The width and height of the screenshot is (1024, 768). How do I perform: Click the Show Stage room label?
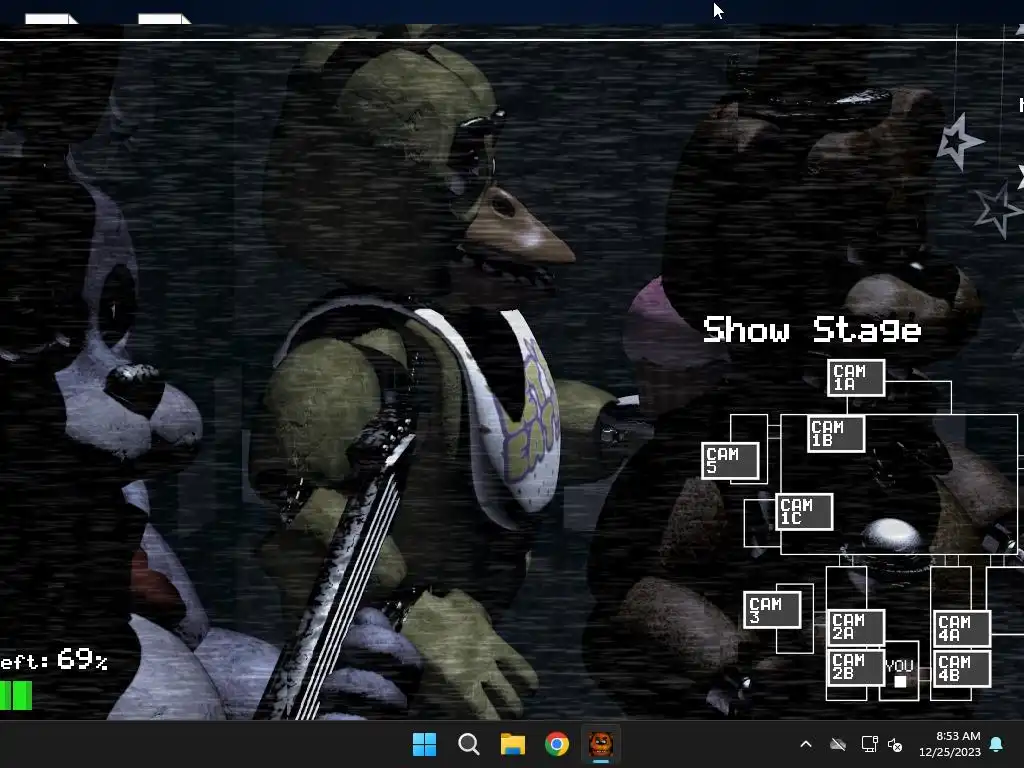click(x=812, y=330)
